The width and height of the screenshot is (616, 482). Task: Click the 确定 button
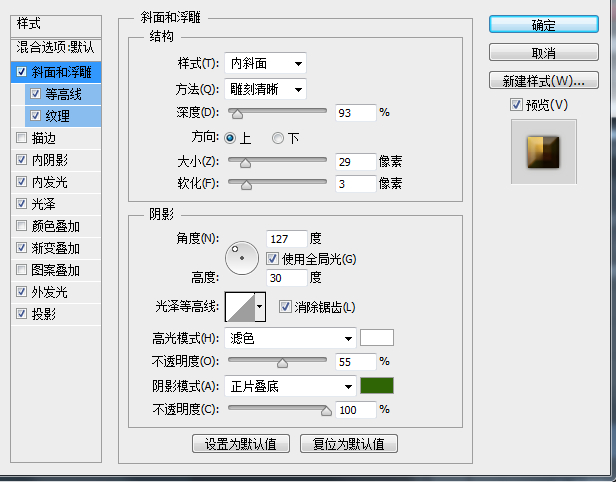click(x=544, y=24)
